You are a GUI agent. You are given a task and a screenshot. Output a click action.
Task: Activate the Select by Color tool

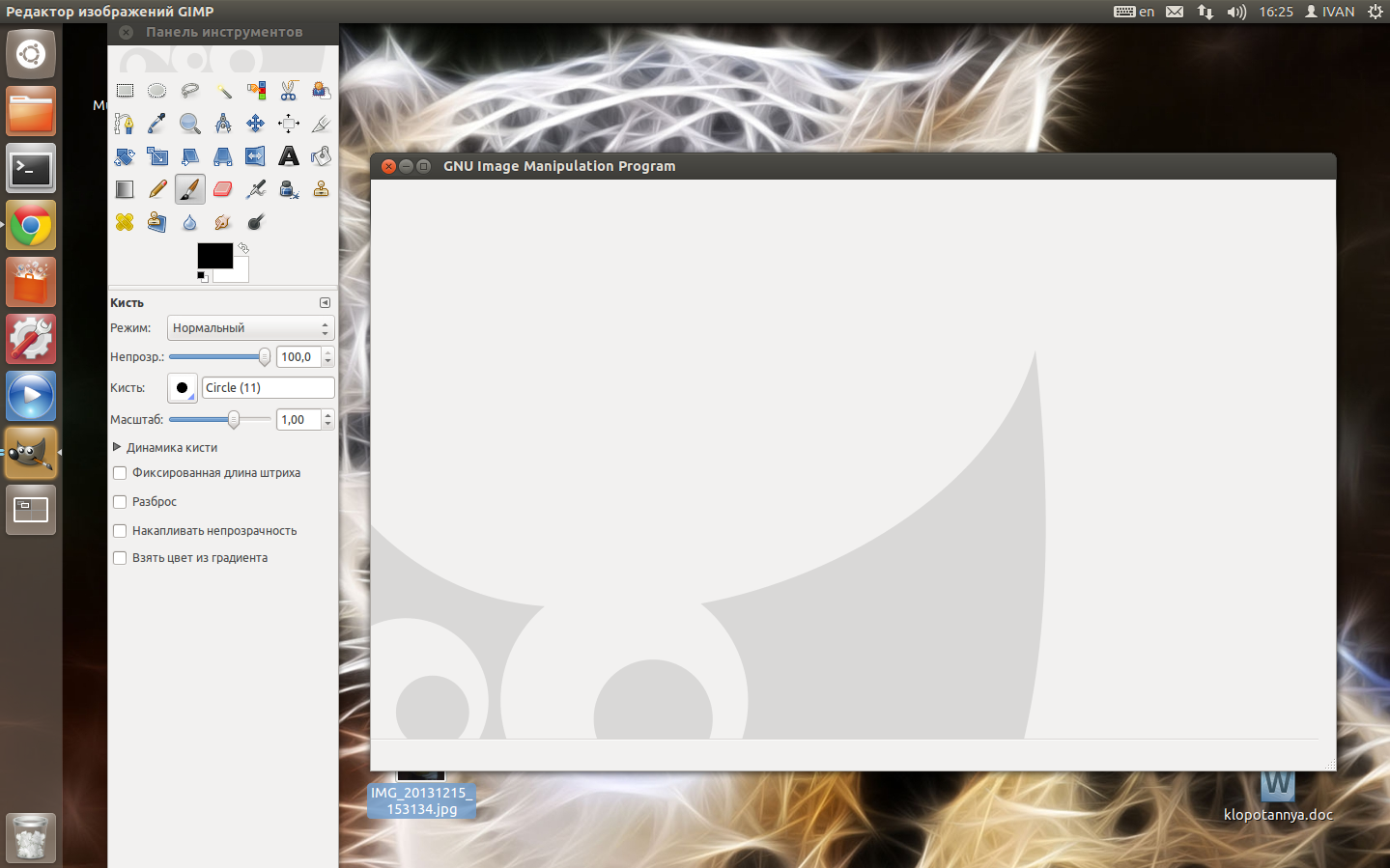click(256, 91)
